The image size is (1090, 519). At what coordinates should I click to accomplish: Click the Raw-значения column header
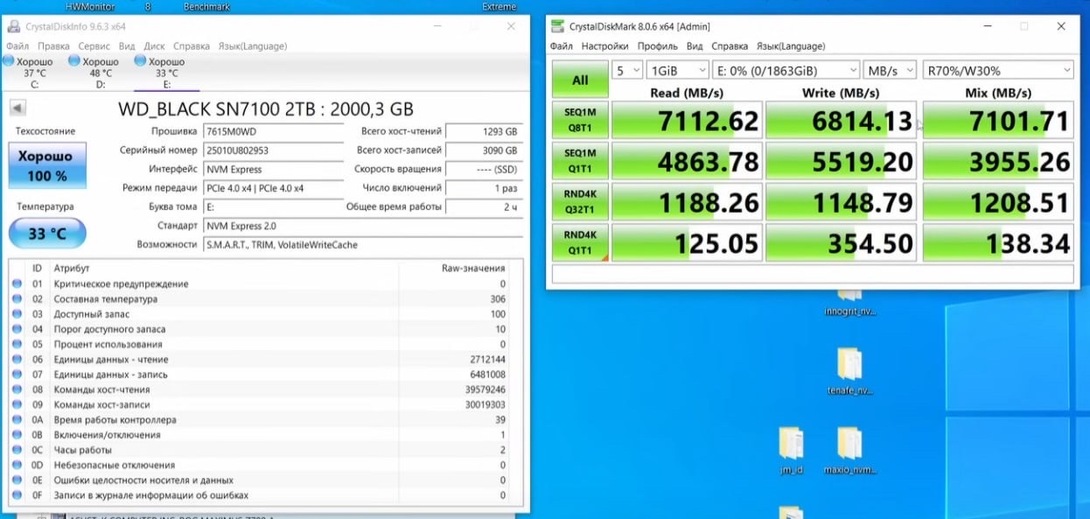473,268
